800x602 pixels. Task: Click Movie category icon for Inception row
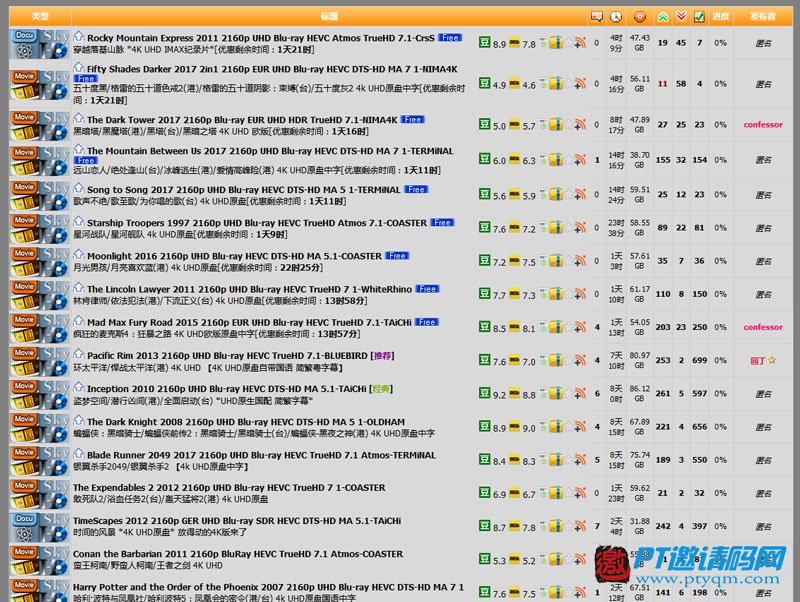tap(24, 394)
